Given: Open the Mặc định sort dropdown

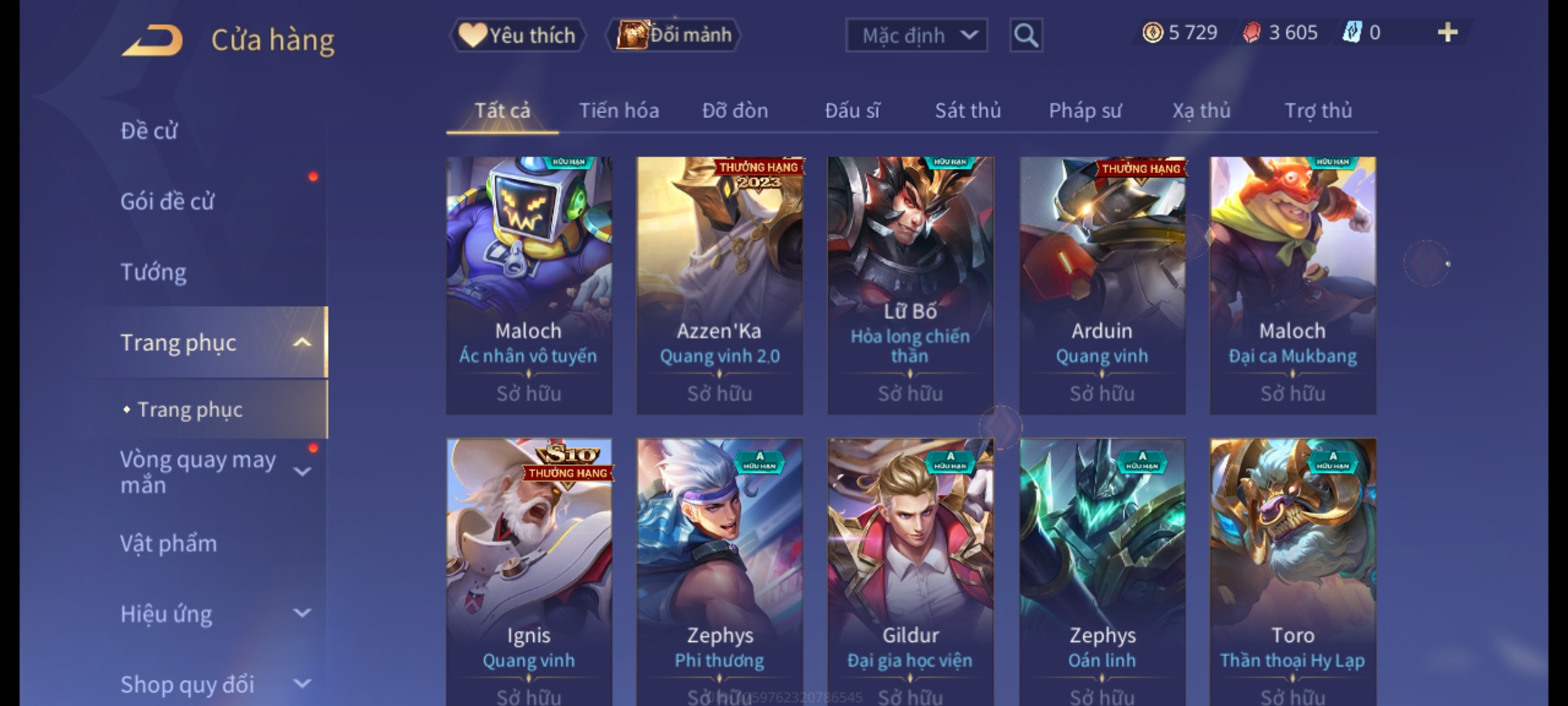Looking at the screenshot, I should click(916, 35).
